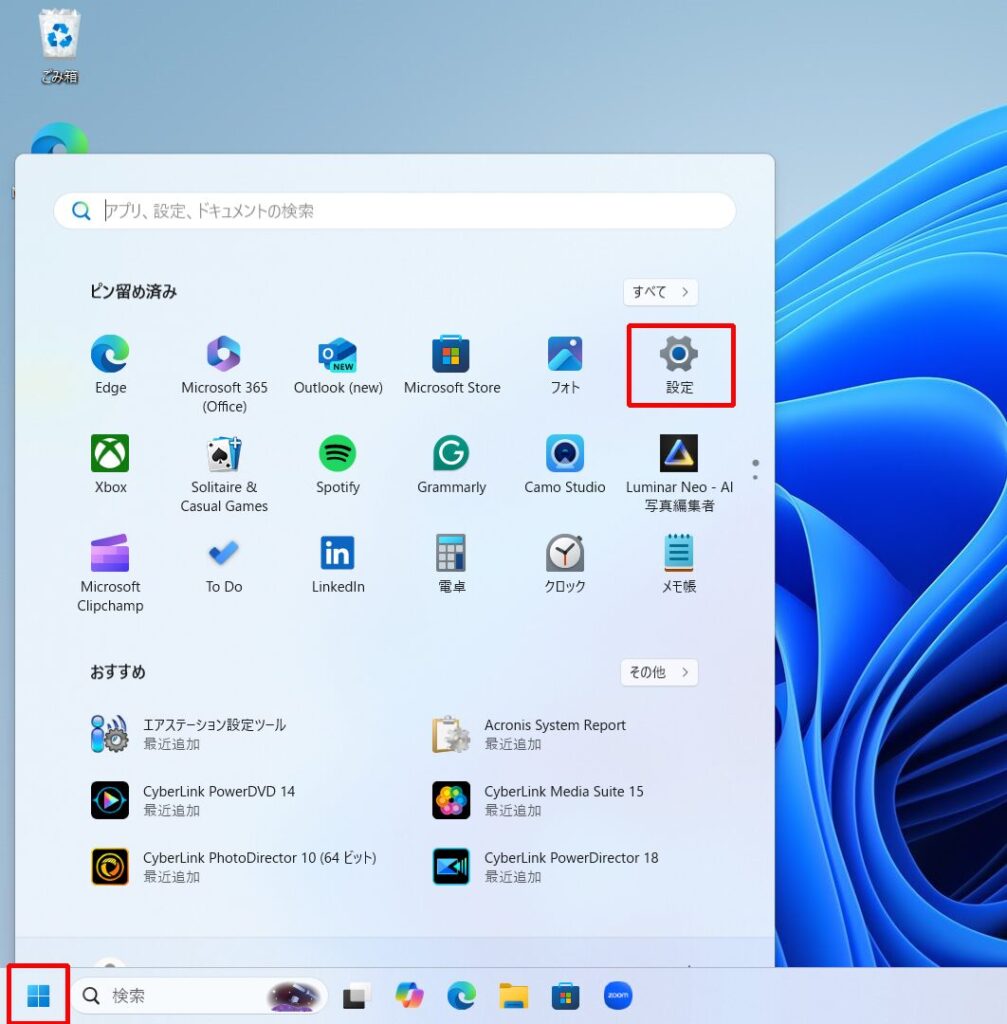Viewport: 1007px width, 1024px height.
Task: Launch Spotify
Action: pos(338,464)
